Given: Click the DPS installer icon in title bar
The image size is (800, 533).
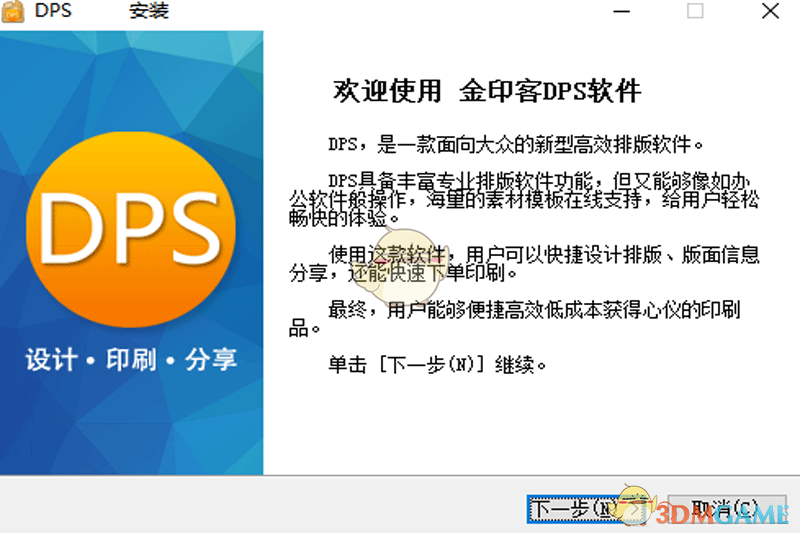Looking at the screenshot, I should [x=13, y=11].
